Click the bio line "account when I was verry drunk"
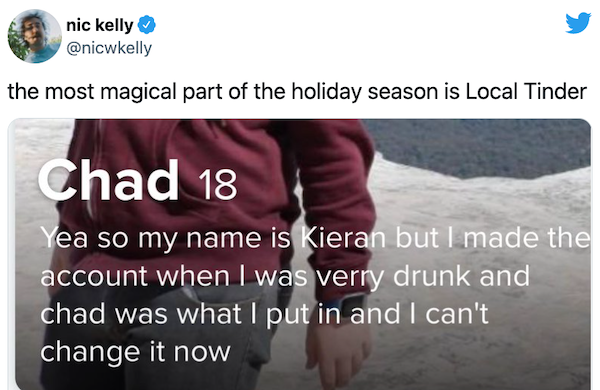Viewport: 600px width, 390px height. point(285,276)
